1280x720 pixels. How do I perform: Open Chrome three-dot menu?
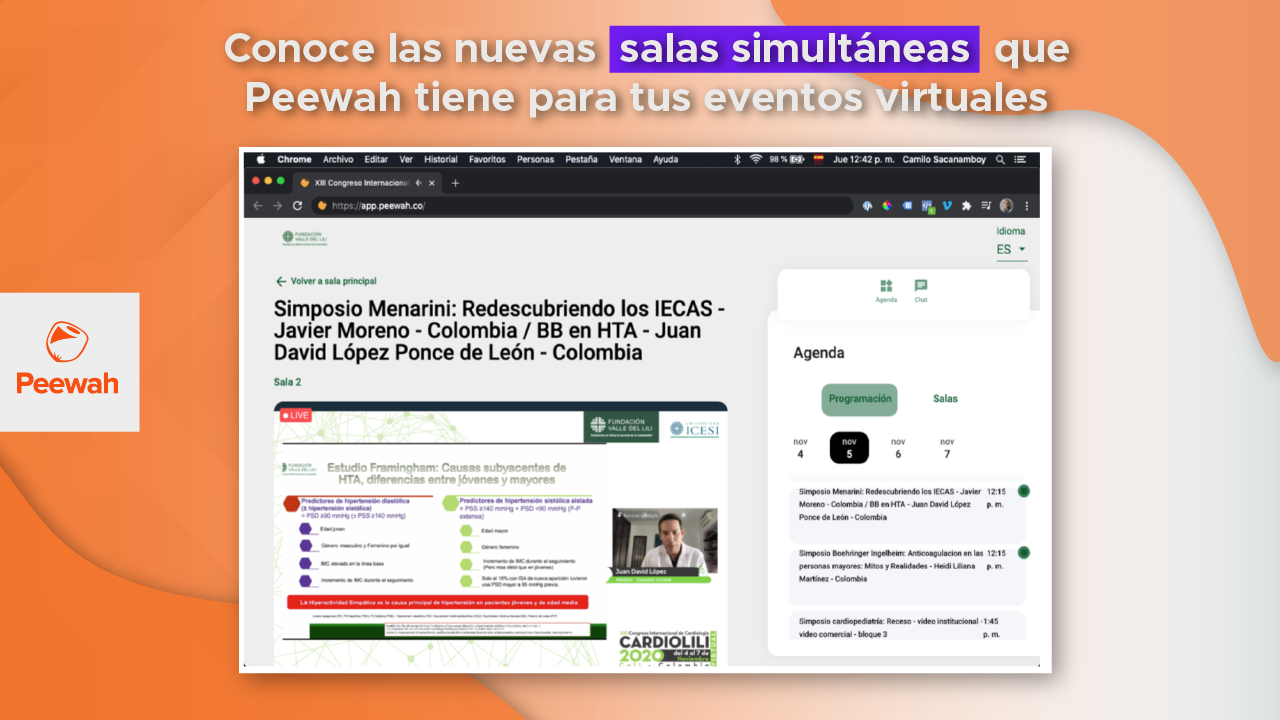[x=1026, y=205]
